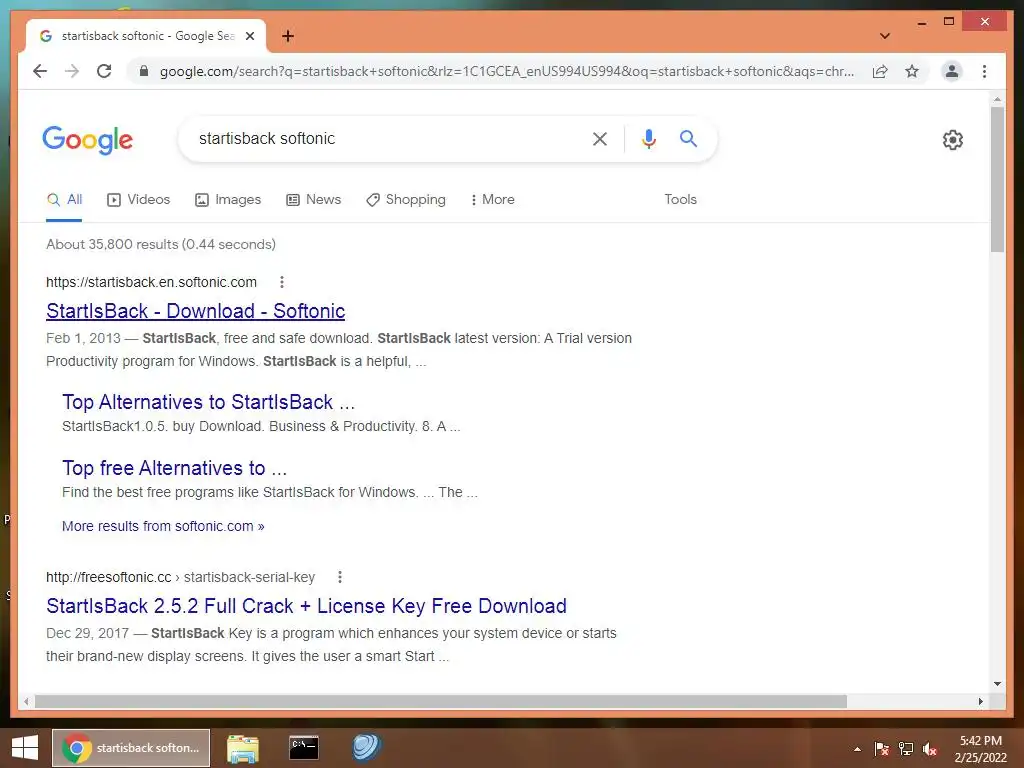This screenshot has height=768, width=1024.
Task: Open a new tab with plus button
Action: [x=287, y=36]
